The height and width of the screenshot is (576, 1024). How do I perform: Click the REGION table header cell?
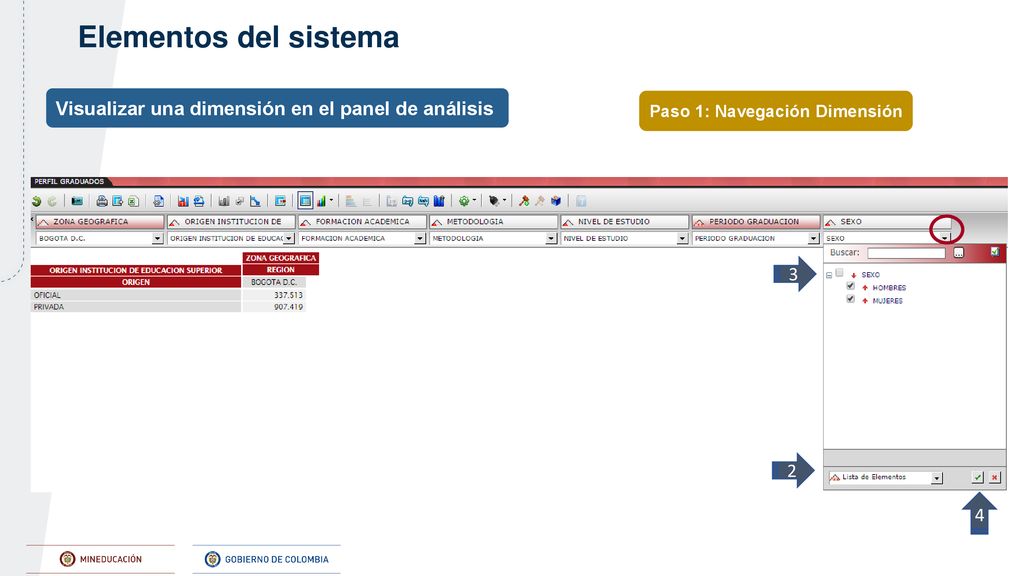pos(281,270)
